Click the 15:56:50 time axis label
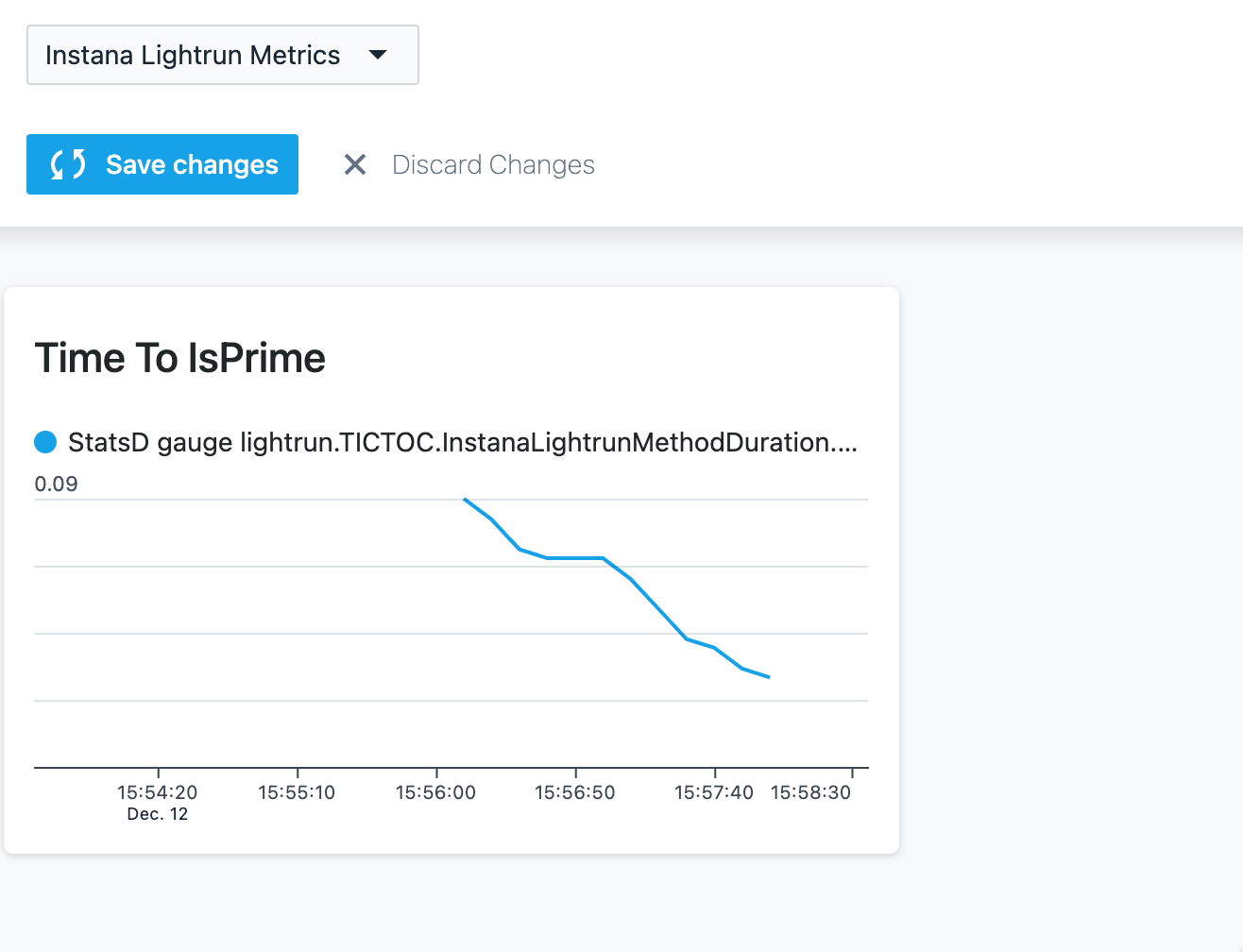The image size is (1243, 952). point(574,792)
